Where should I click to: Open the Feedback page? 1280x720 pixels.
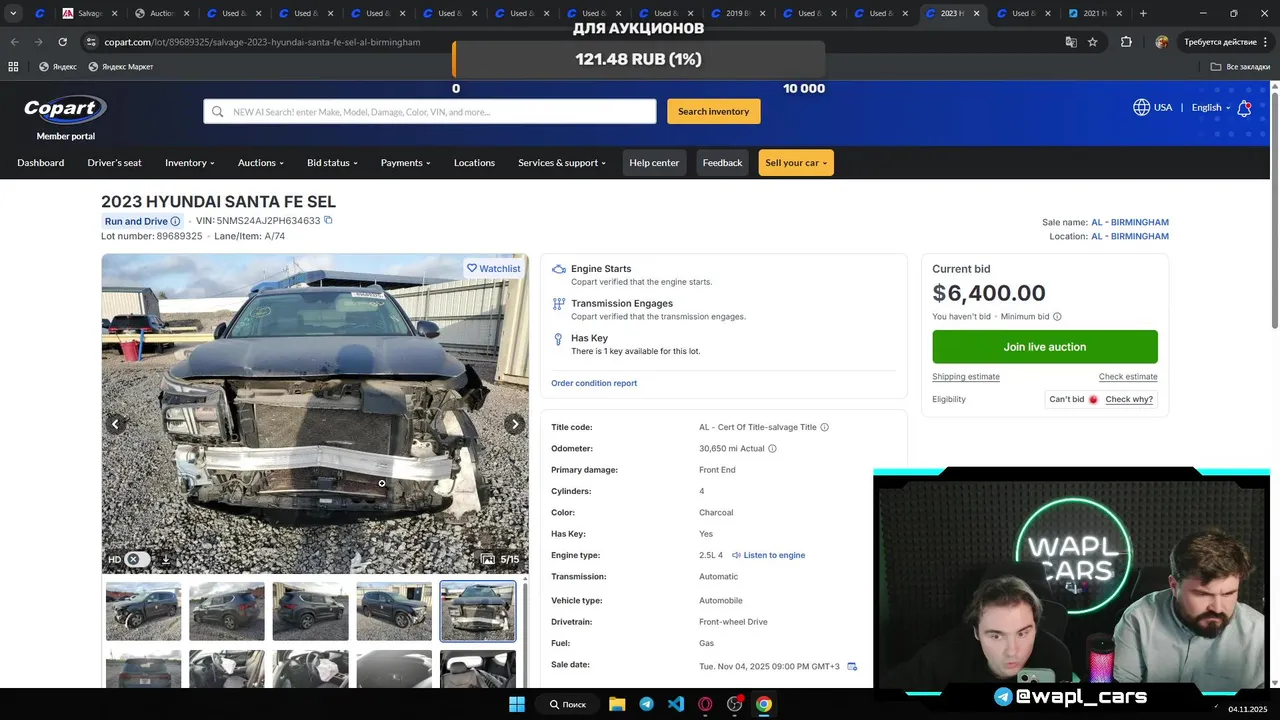[722, 163]
